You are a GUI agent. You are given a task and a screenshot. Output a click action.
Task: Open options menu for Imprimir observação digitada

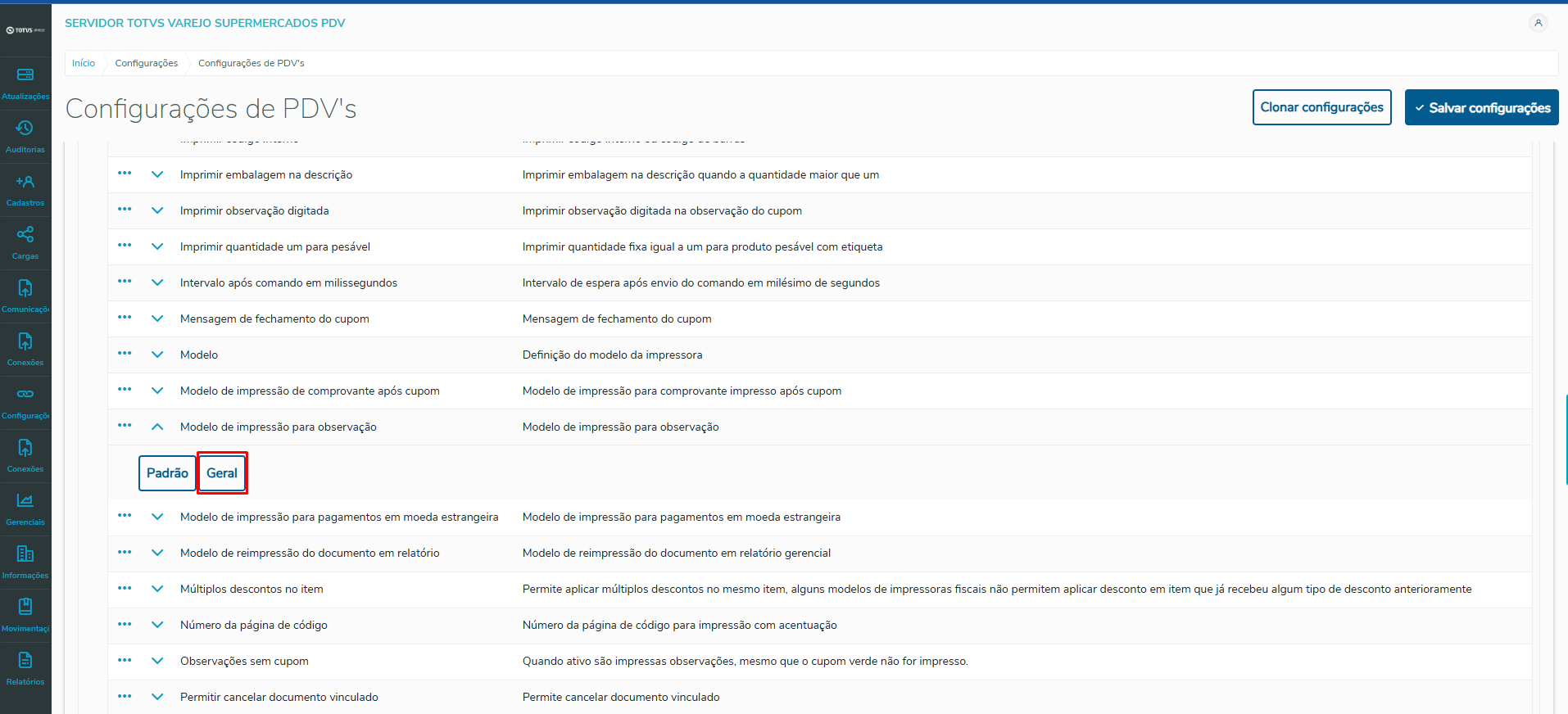(125, 210)
